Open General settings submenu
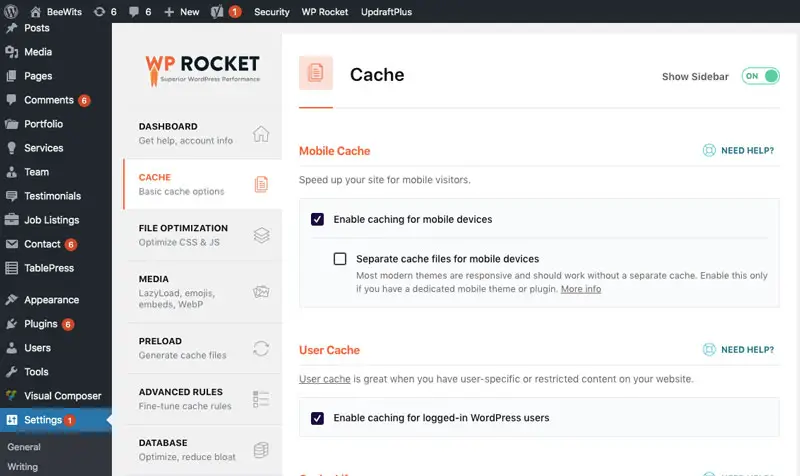 [x=24, y=447]
